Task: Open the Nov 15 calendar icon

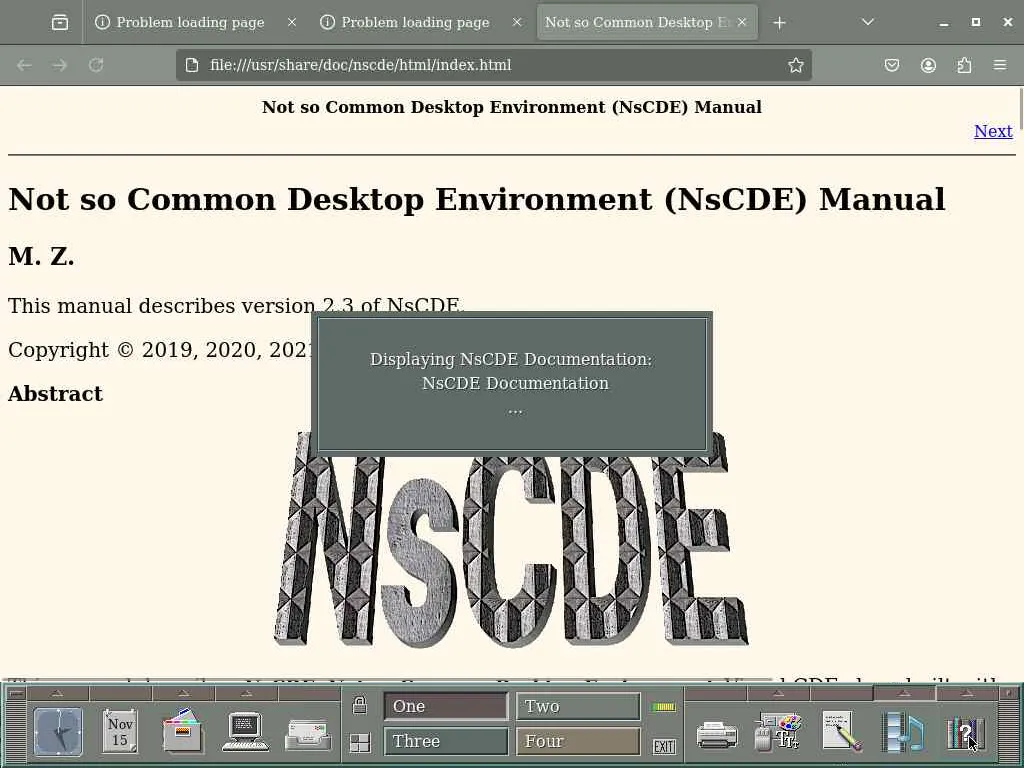Action: coord(120,731)
